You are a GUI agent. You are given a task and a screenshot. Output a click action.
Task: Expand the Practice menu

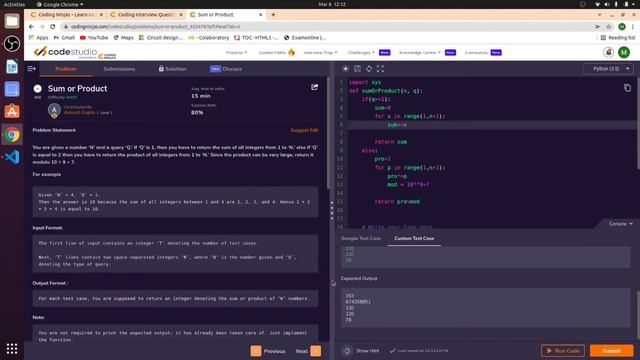pyautogui.click(x=236, y=53)
